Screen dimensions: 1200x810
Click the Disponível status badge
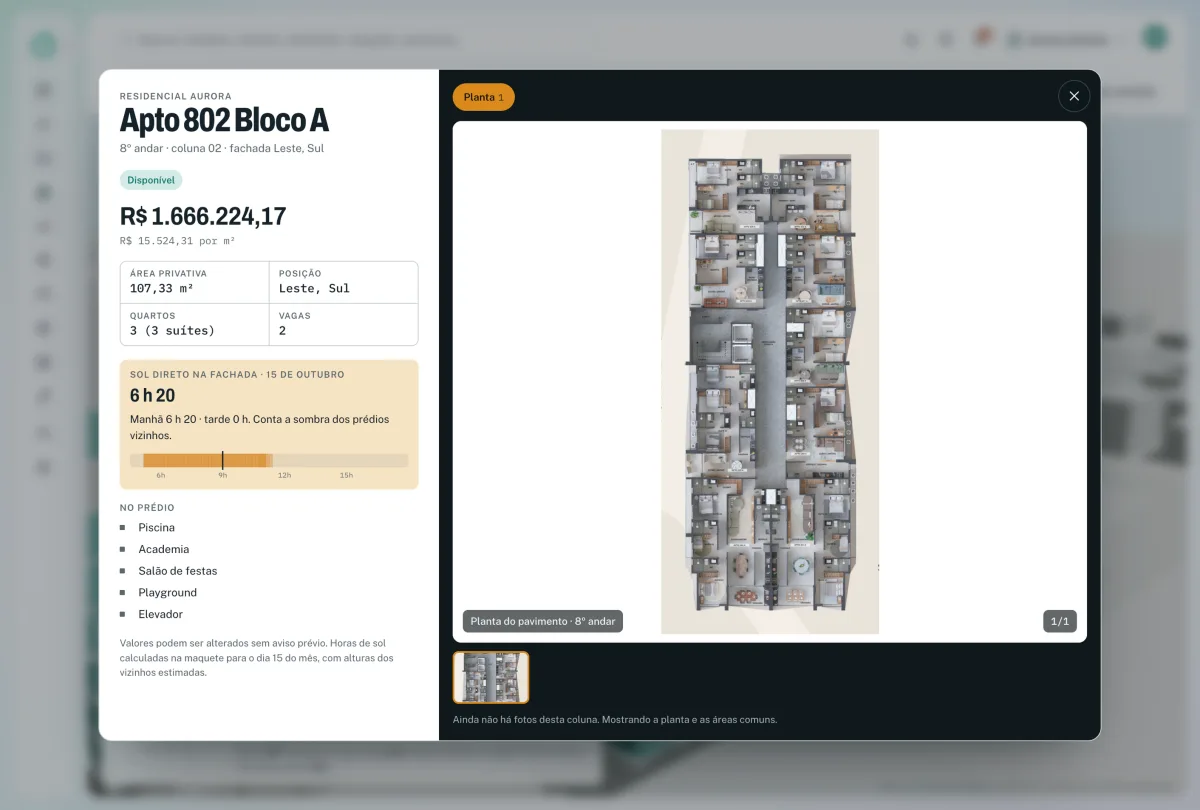151,180
